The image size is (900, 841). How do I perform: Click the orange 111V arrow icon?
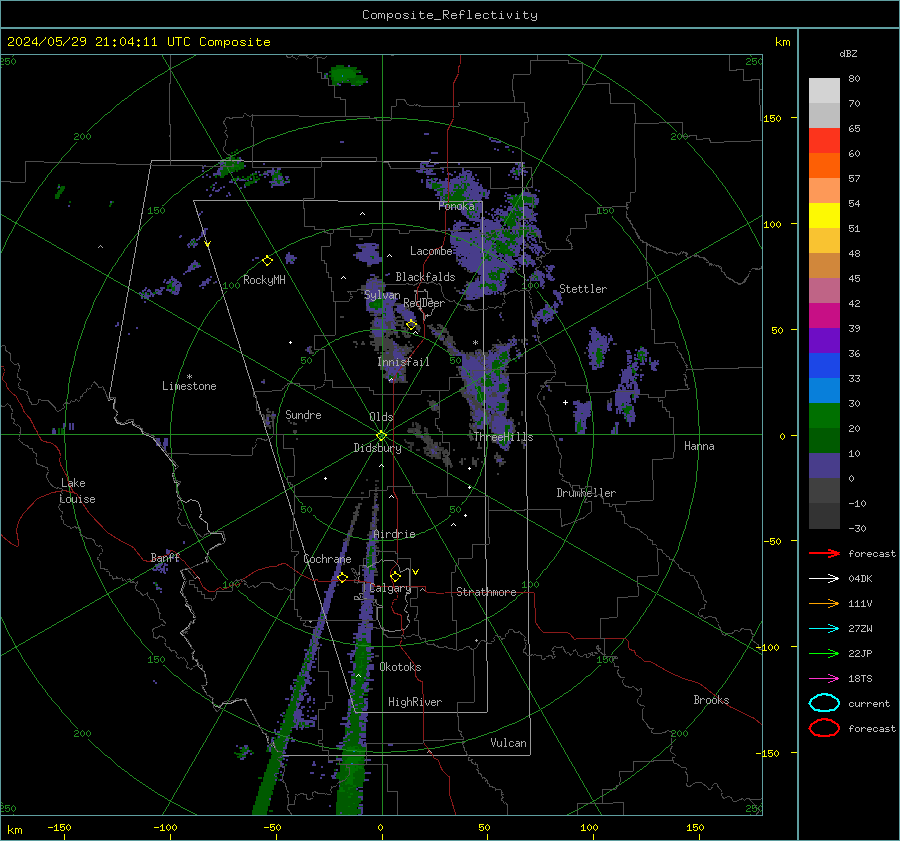point(824,603)
